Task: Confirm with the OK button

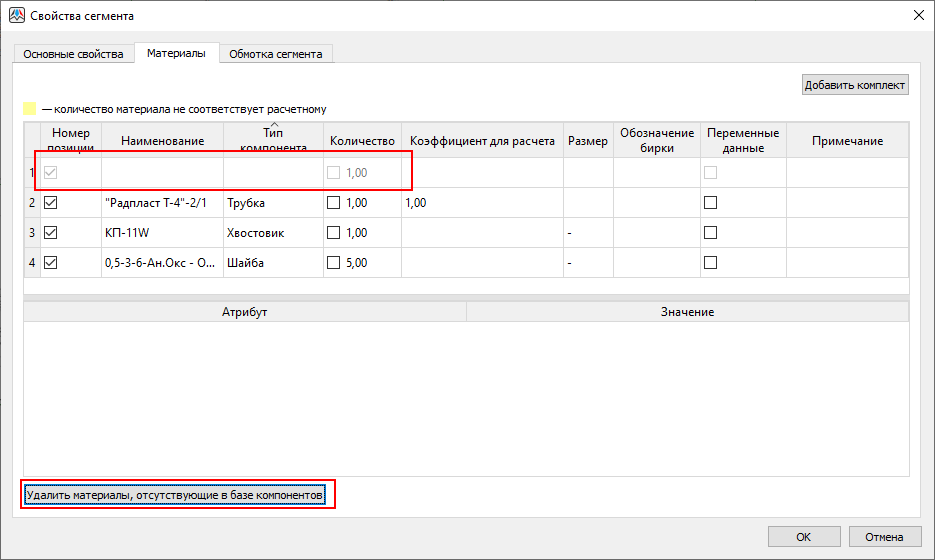Action: coord(803,537)
